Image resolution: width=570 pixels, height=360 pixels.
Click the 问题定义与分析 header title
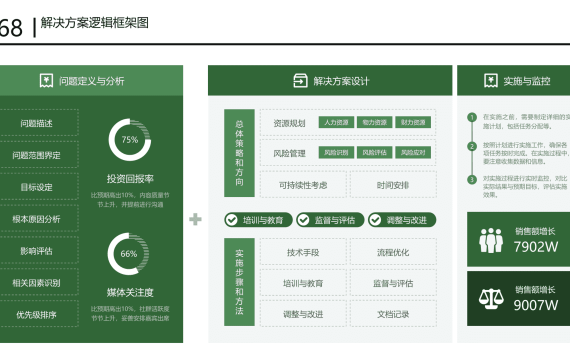92,81
